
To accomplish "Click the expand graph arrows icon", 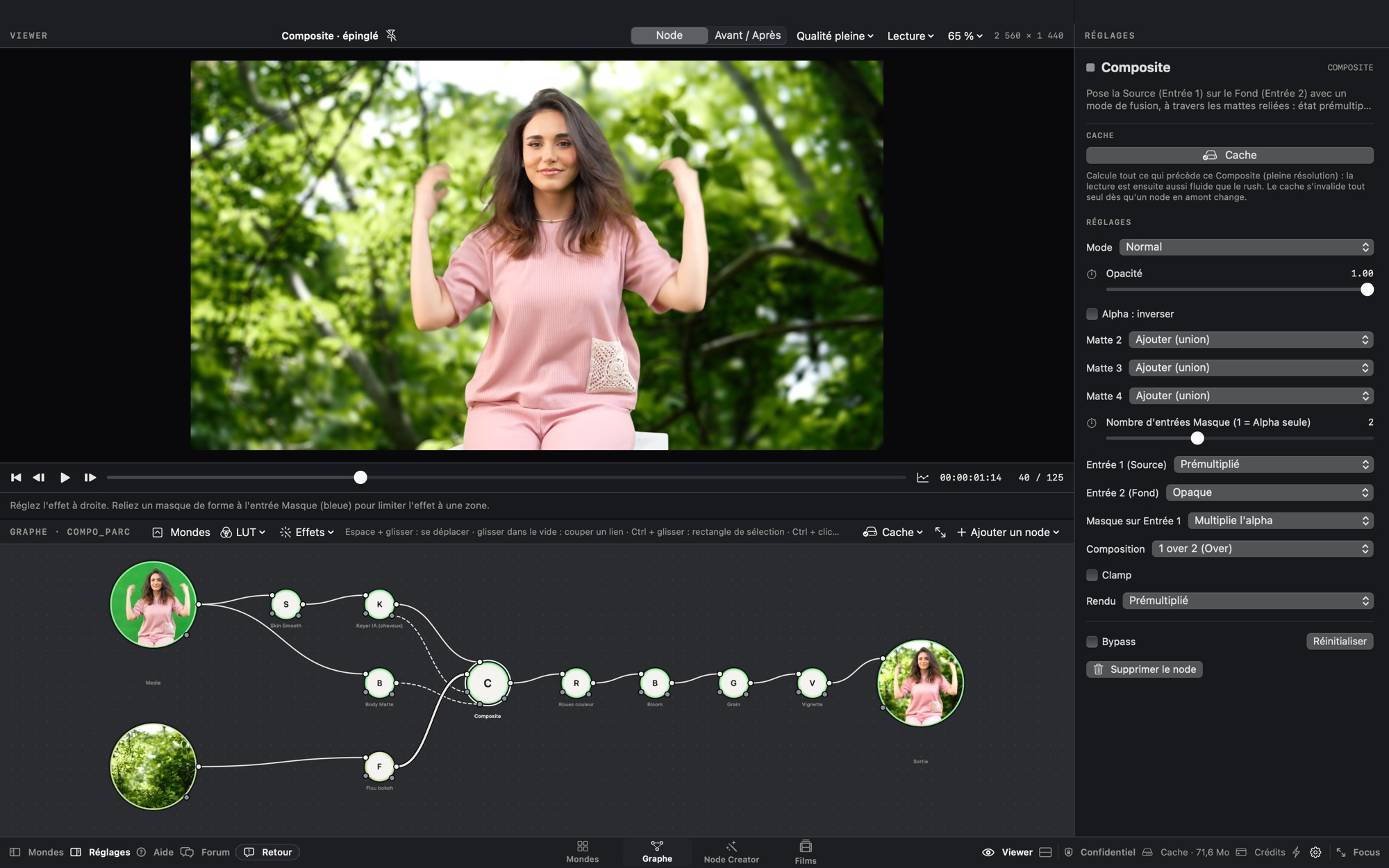I will (940, 532).
